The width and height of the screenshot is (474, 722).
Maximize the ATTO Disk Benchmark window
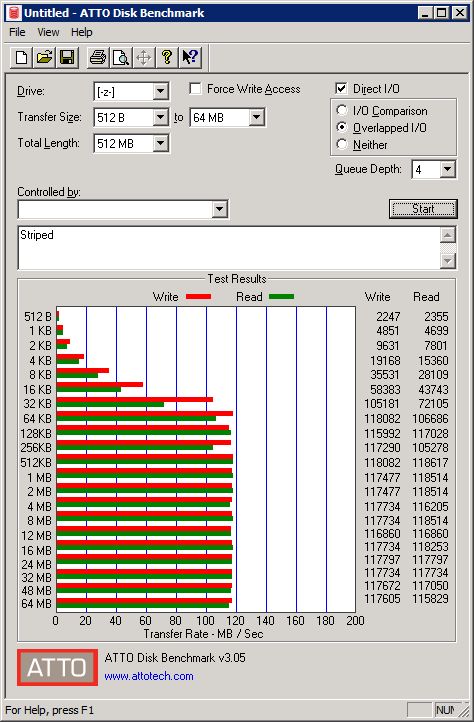coord(441,13)
